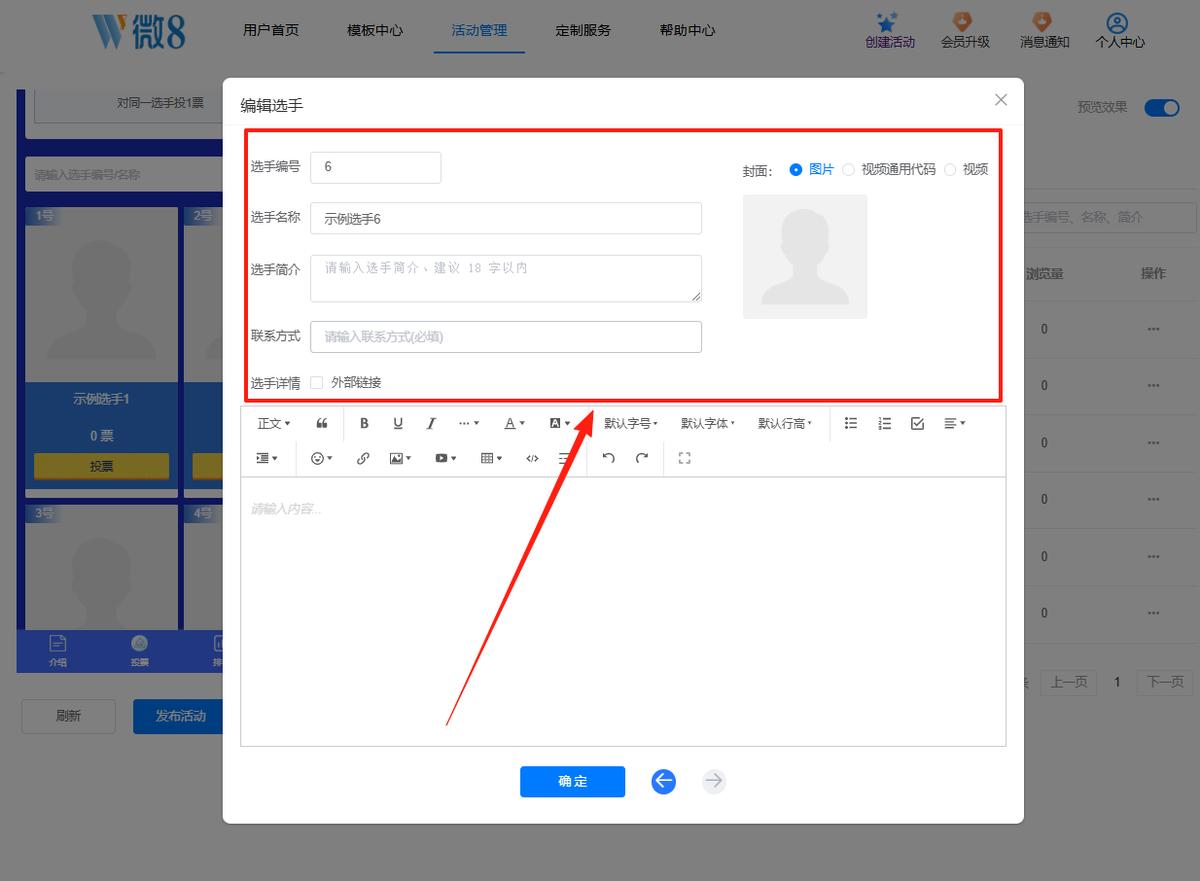Insert a code block

[532, 458]
